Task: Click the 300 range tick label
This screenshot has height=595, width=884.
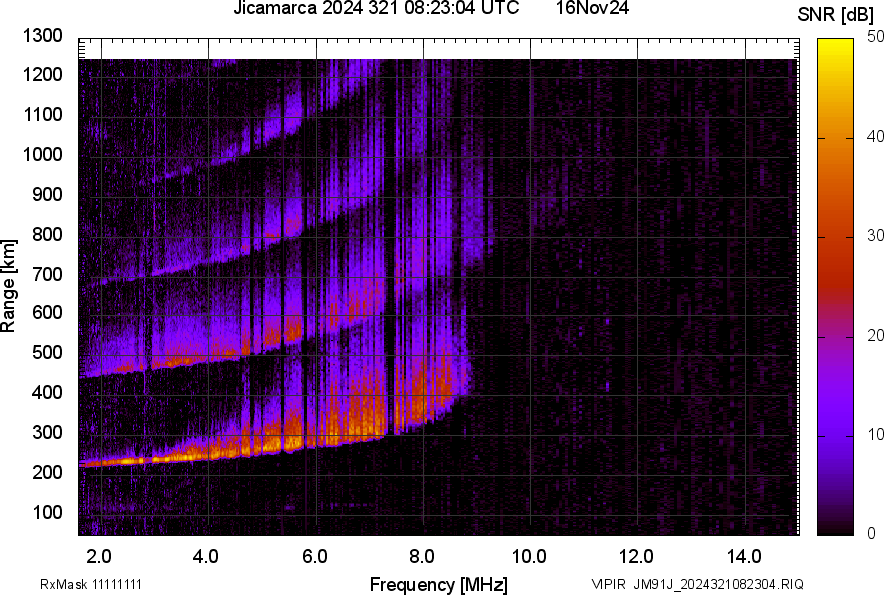Action: tap(47, 433)
